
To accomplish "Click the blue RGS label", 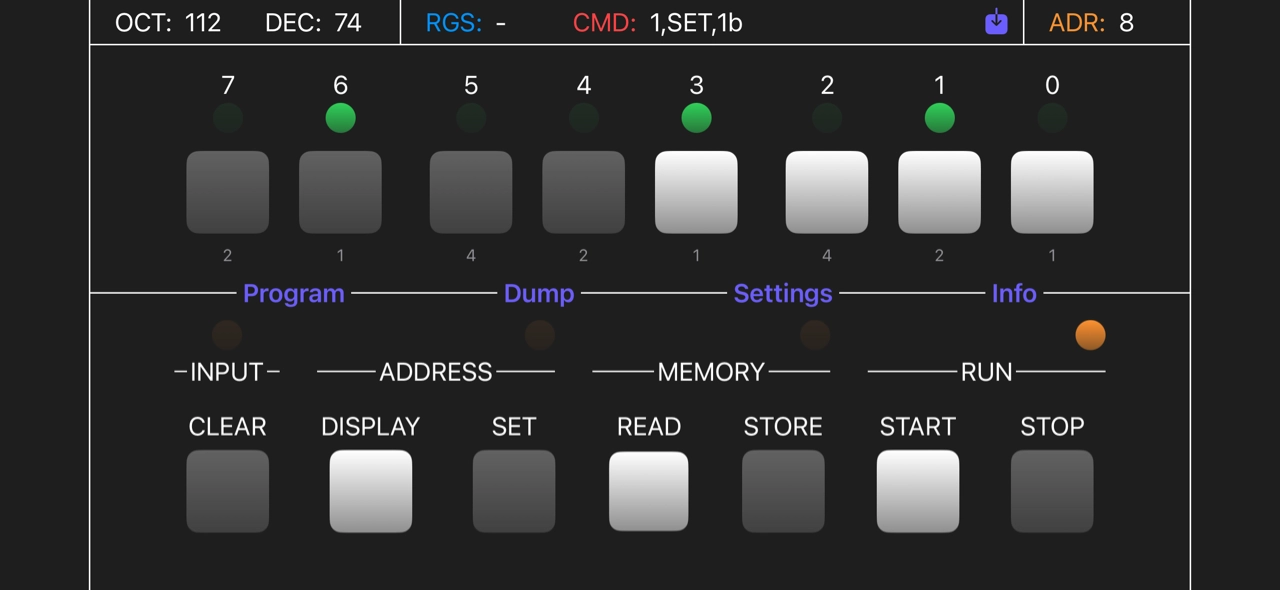I will tap(453, 23).
